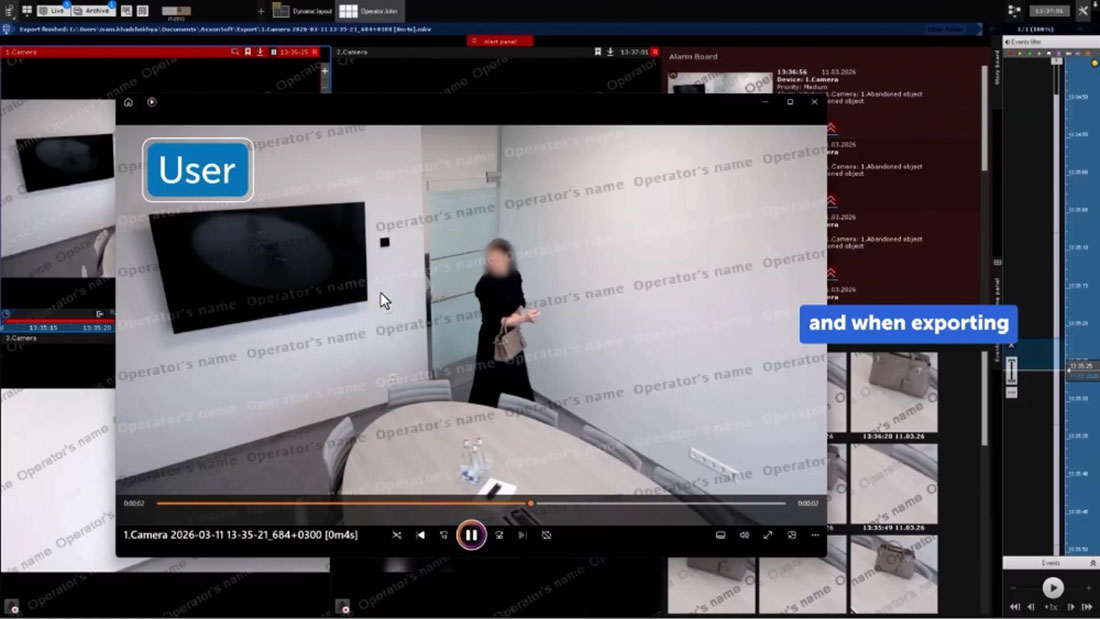Add bookmark in 2.Camera header

(x=598, y=52)
